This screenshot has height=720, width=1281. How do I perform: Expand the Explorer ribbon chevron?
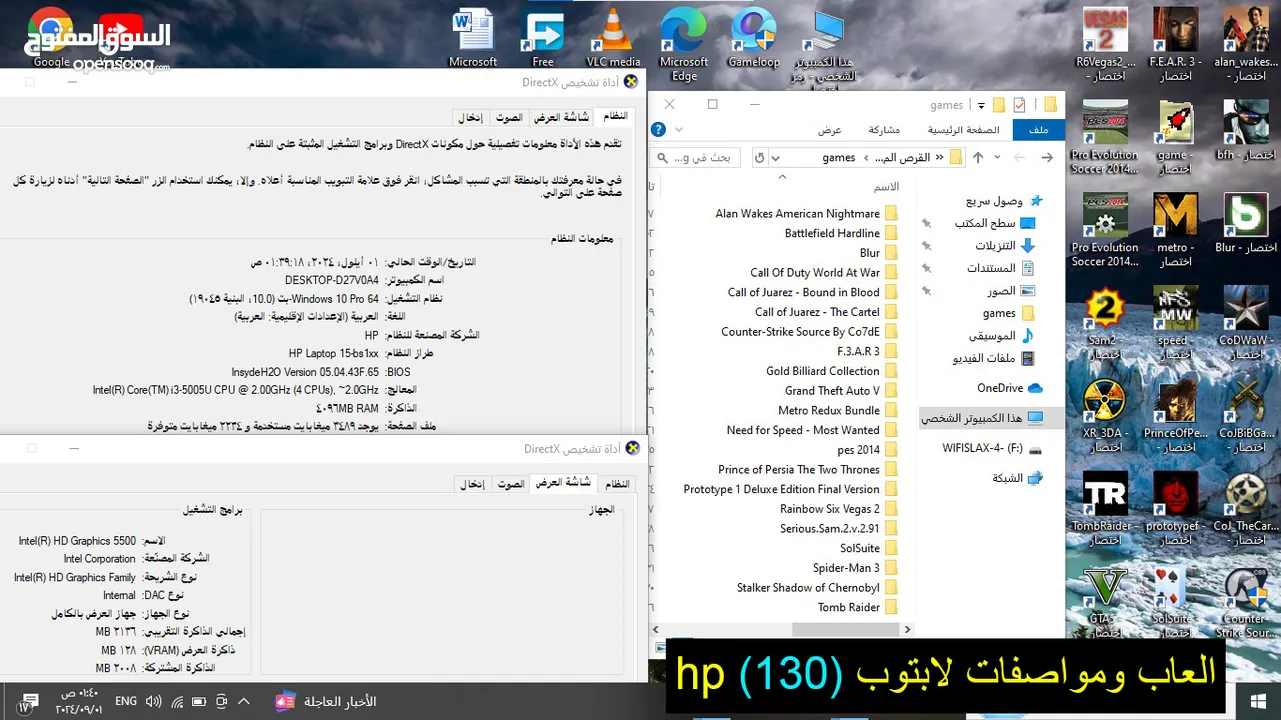click(x=679, y=129)
